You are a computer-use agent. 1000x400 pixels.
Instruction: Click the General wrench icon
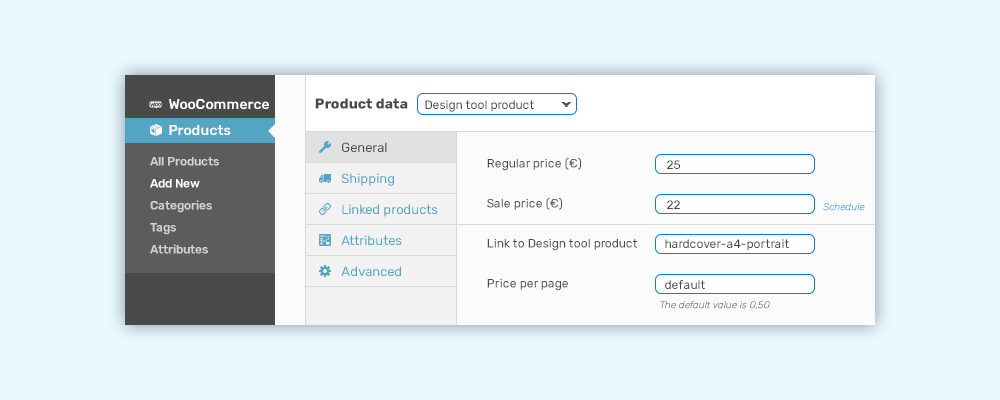point(325,147)
